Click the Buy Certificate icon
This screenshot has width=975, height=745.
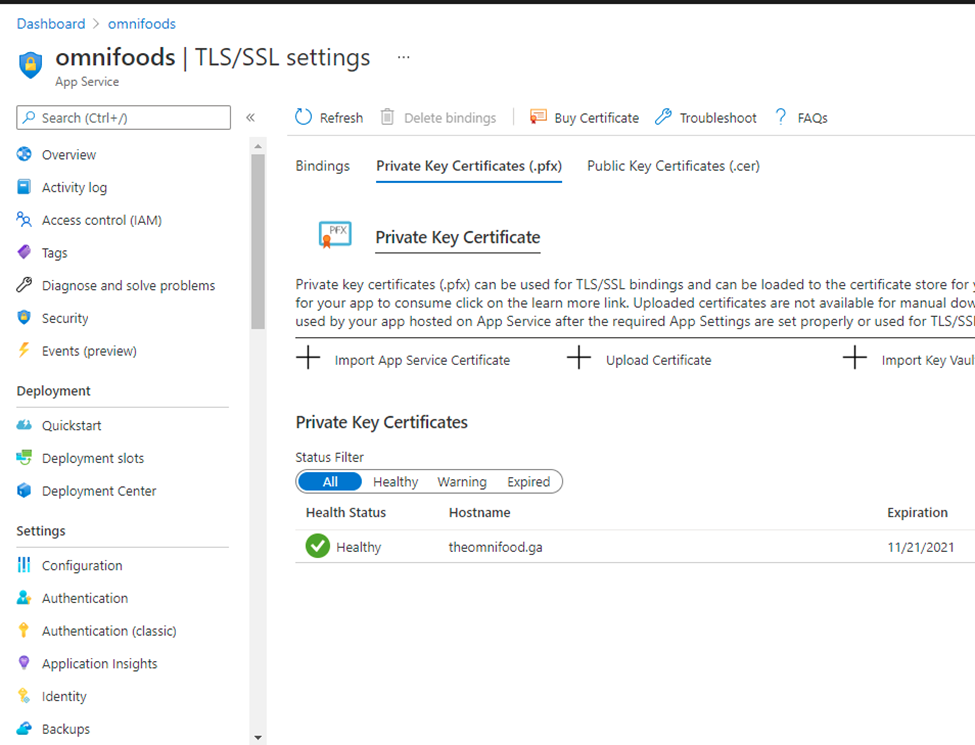point(538,117)
